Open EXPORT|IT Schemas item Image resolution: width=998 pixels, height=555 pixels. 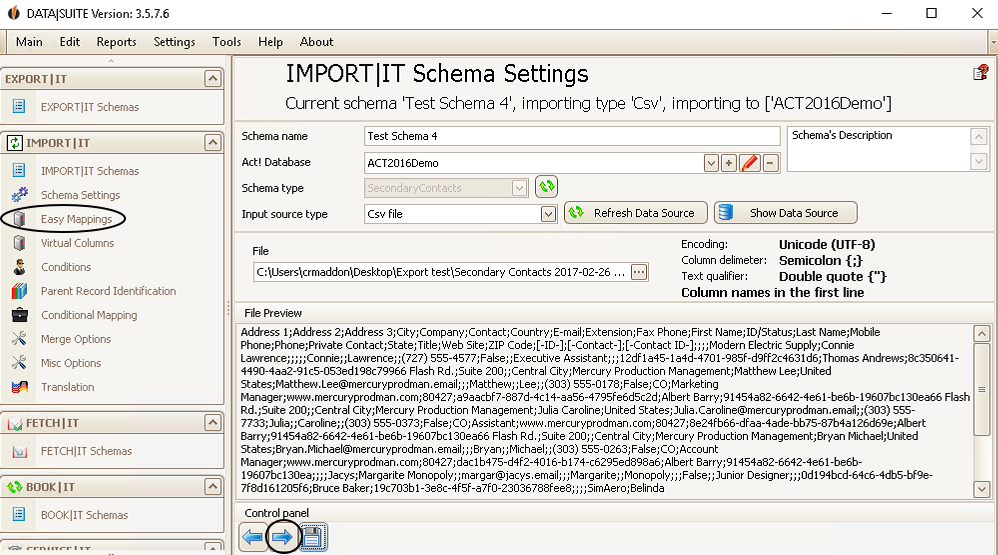(90, 107)
